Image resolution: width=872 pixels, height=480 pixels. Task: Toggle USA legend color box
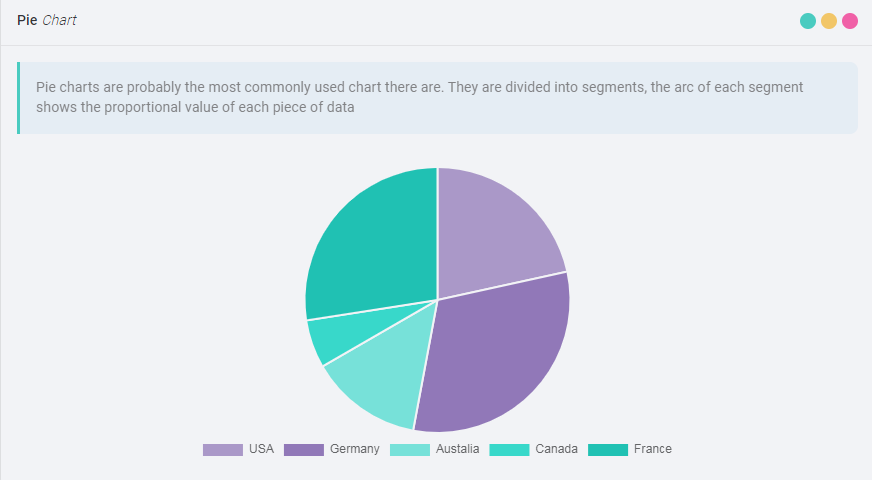coord(222,450)
